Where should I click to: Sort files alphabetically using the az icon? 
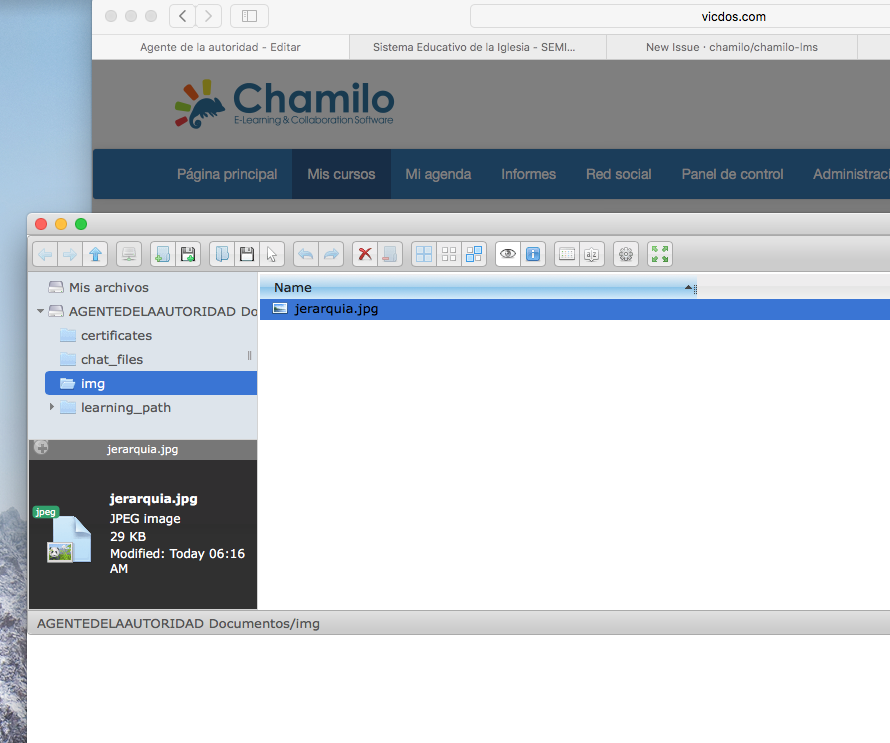591,253
